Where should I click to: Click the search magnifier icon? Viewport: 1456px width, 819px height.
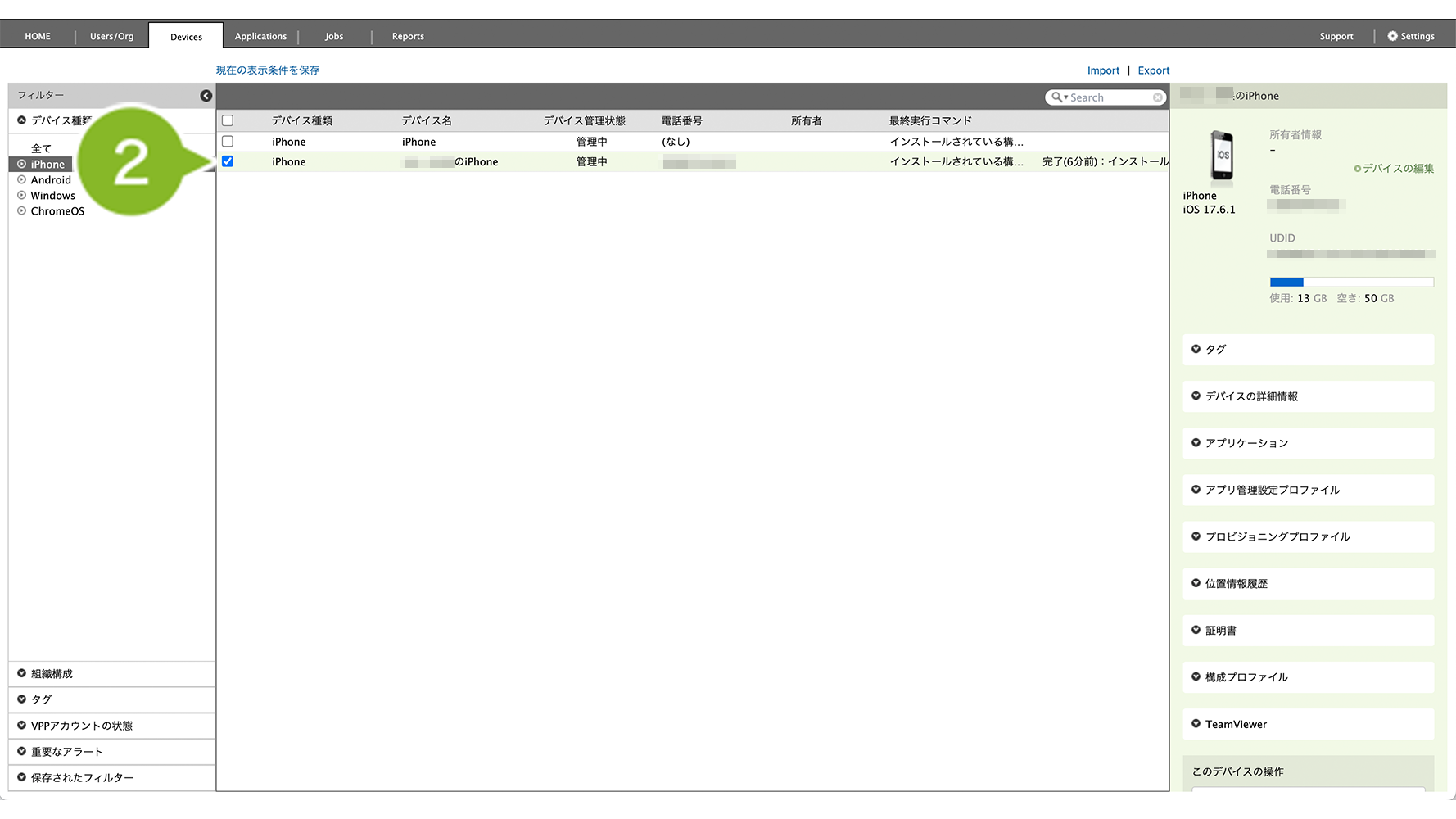pos(1057,97)
